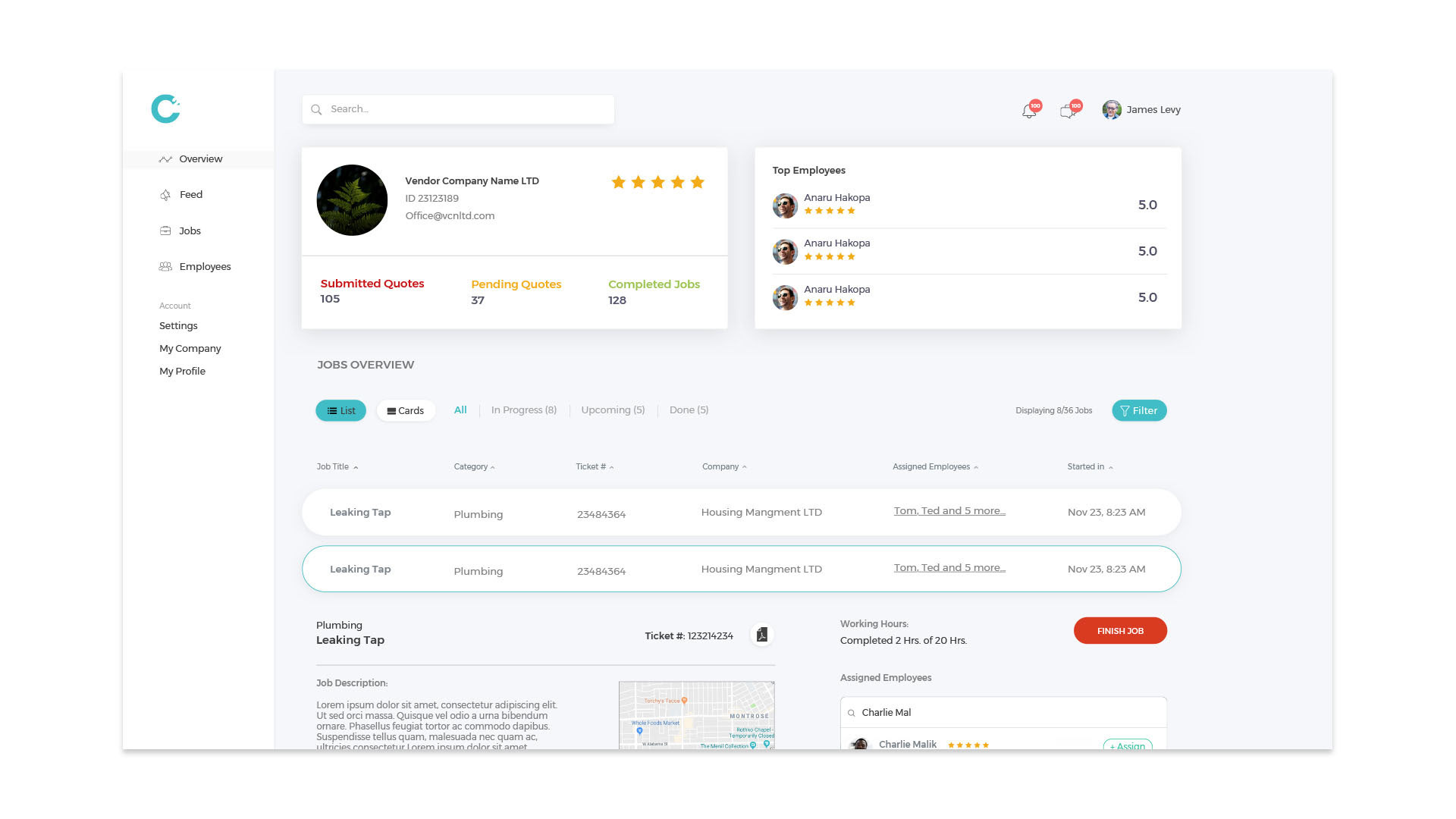Open Completed Jobs stat
The height and width of the screenshot is (819, 1456).
click(x=654, y=292)
